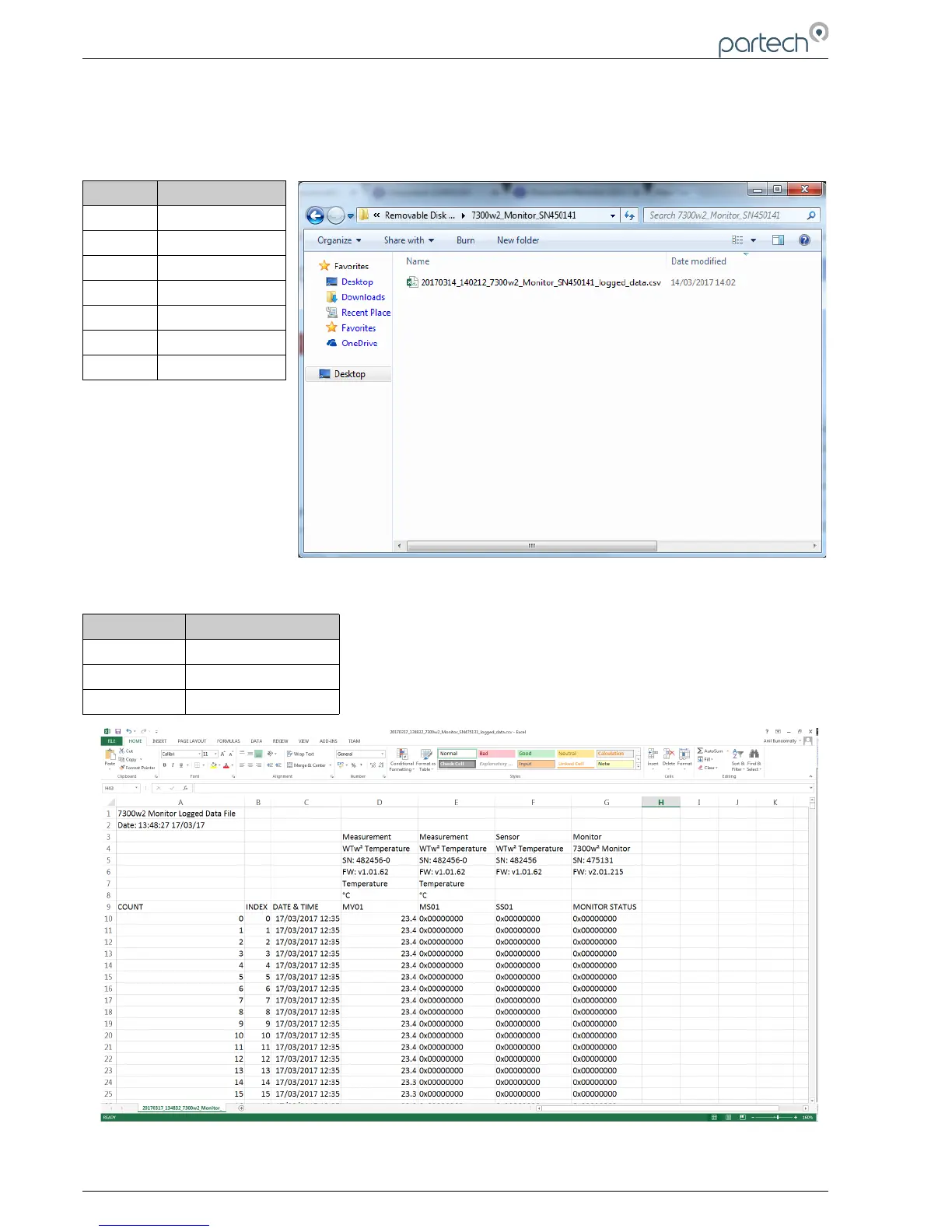Click the Burn toolbar button
The width and height of the screenshot is (952, 1232).
pyautogui.click(x=466, y=240)
